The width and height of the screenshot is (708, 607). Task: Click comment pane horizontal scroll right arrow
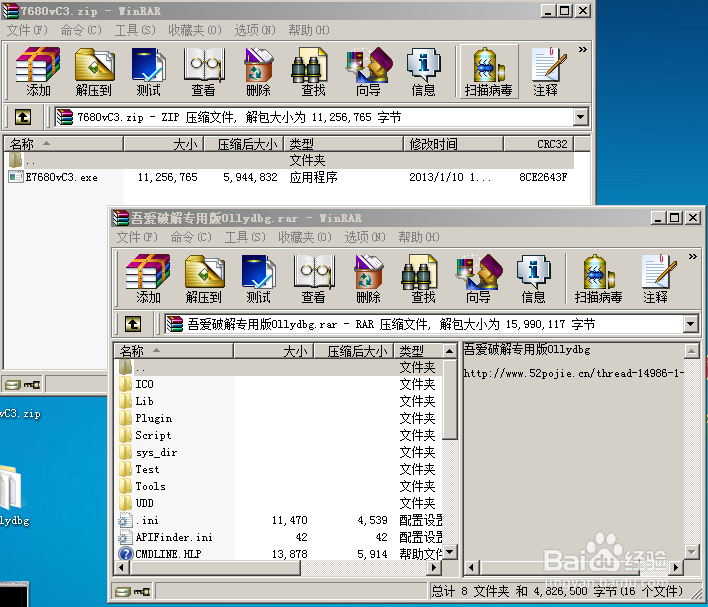[676, 567]
